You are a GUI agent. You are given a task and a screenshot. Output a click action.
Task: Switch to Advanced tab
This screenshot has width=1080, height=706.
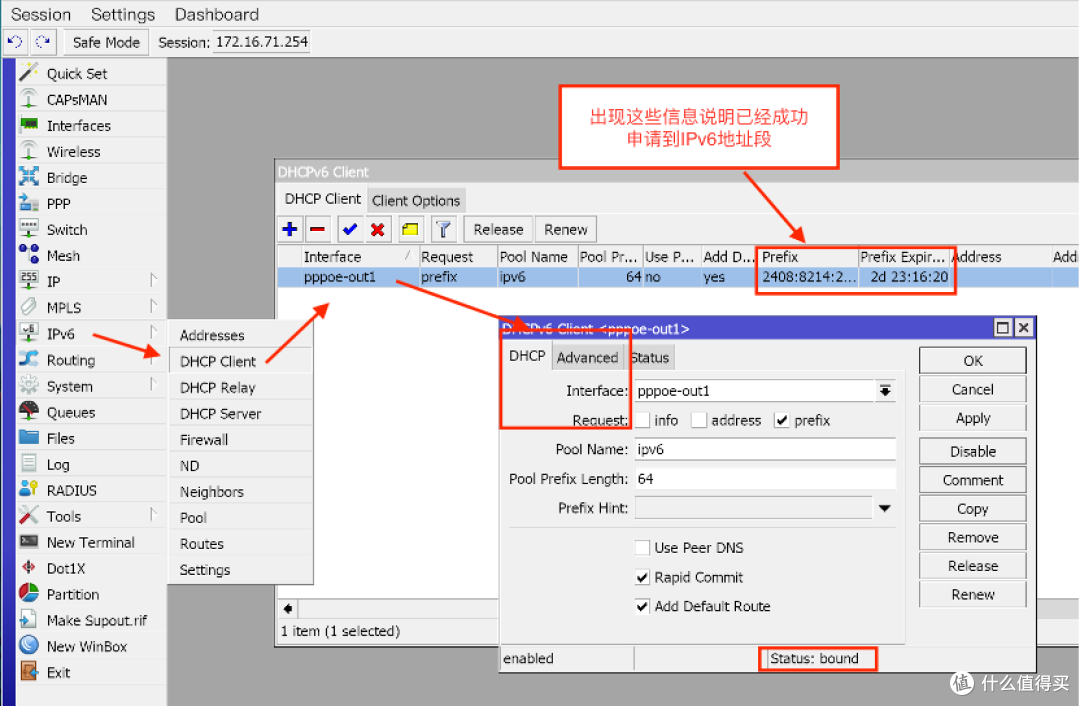[588, 357]
